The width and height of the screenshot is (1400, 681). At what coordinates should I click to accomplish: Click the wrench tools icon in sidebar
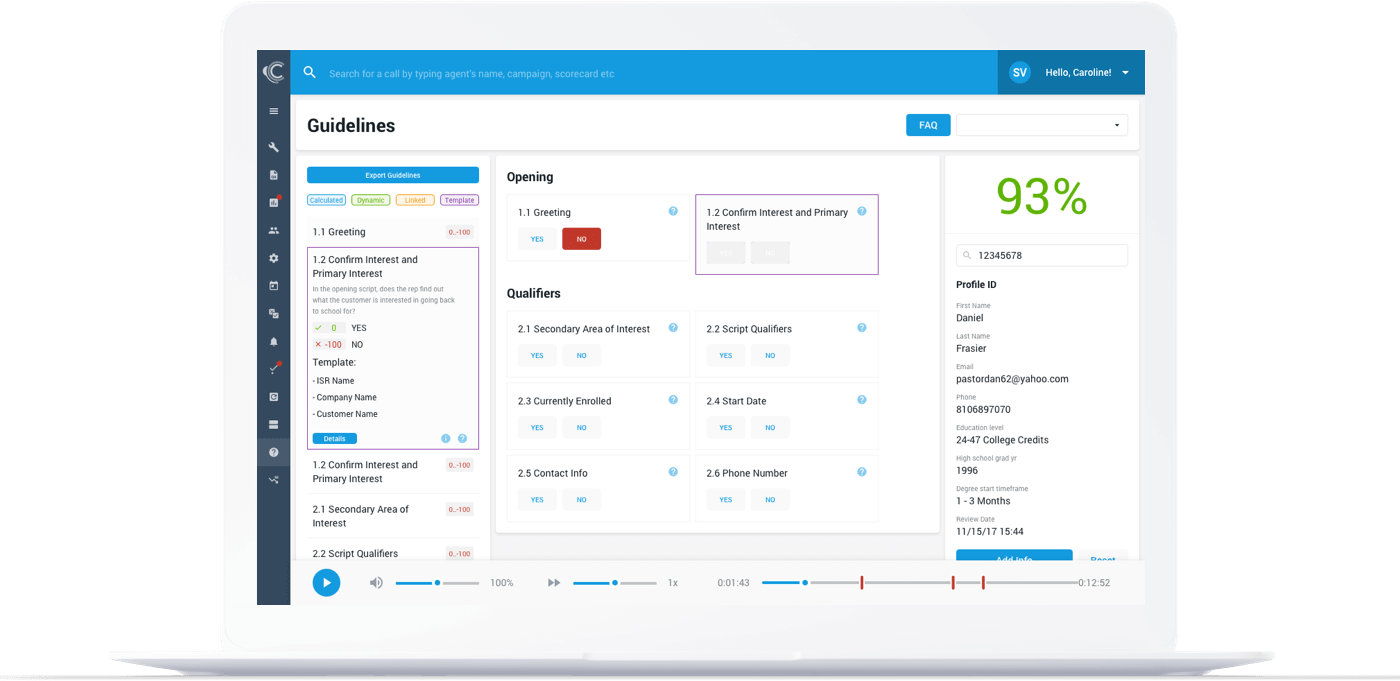273,147
